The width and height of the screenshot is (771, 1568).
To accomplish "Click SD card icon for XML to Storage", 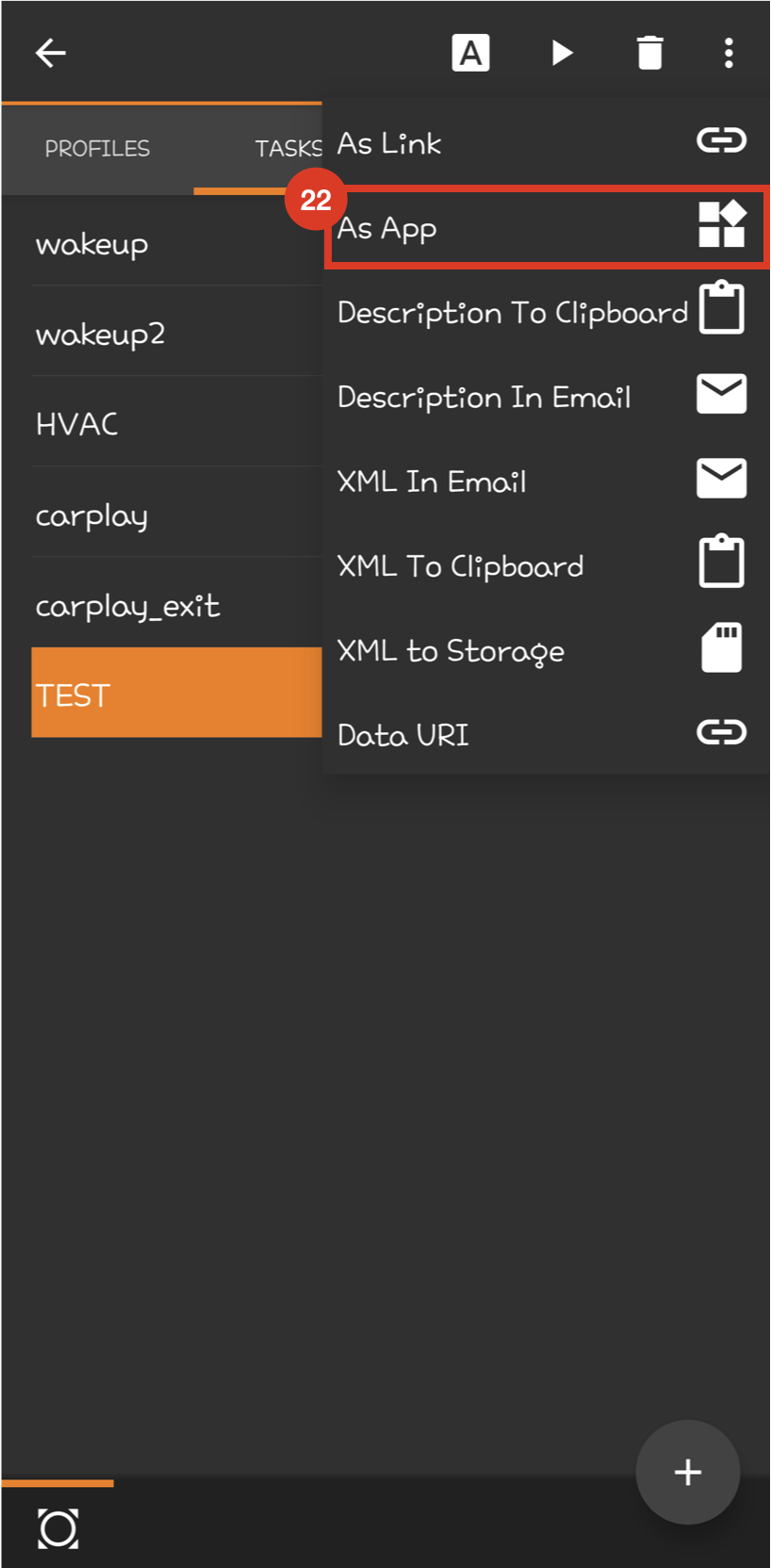I will point(722,647).
